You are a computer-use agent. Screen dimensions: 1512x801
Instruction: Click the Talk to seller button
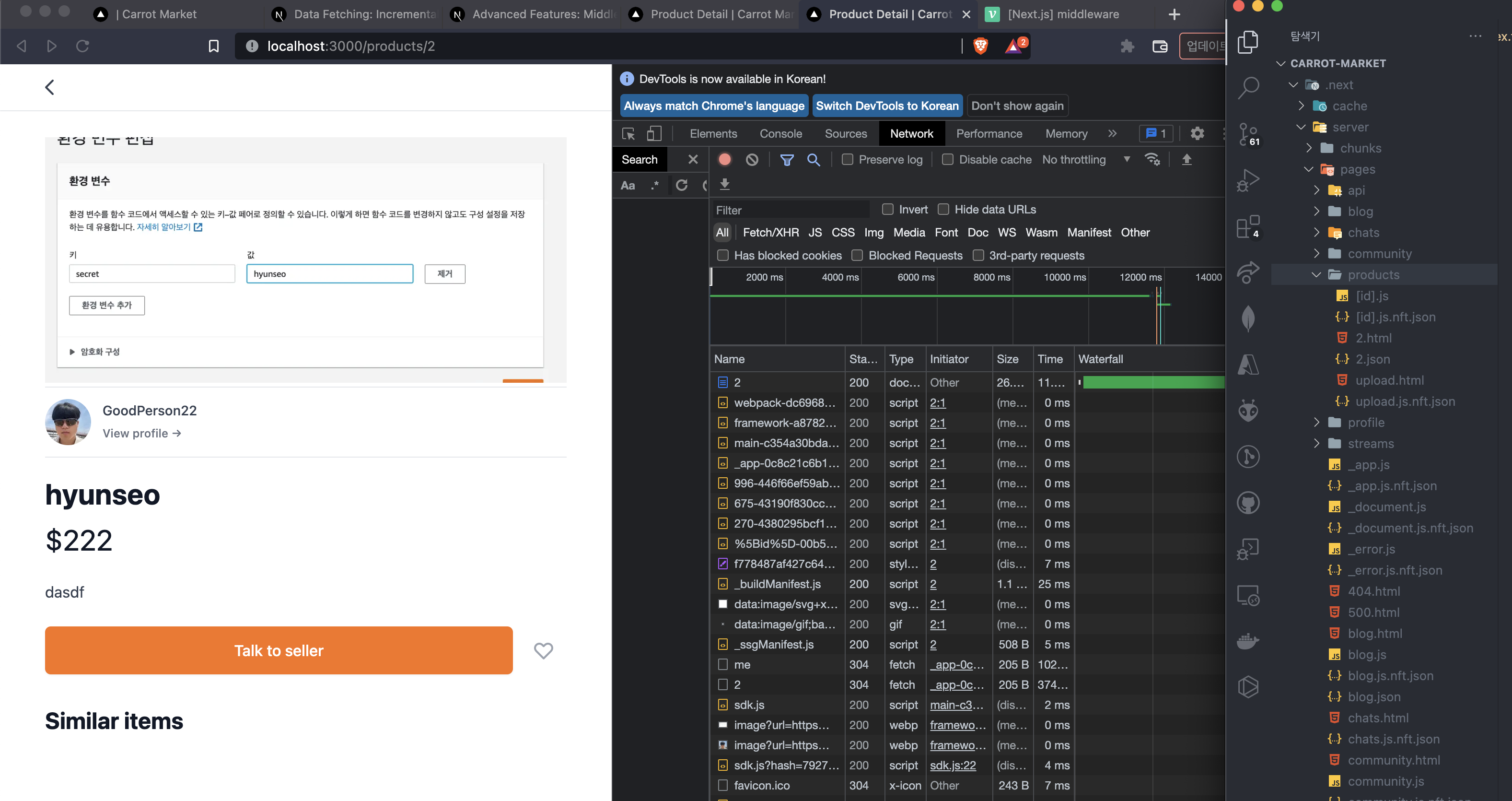click(279, 650)
